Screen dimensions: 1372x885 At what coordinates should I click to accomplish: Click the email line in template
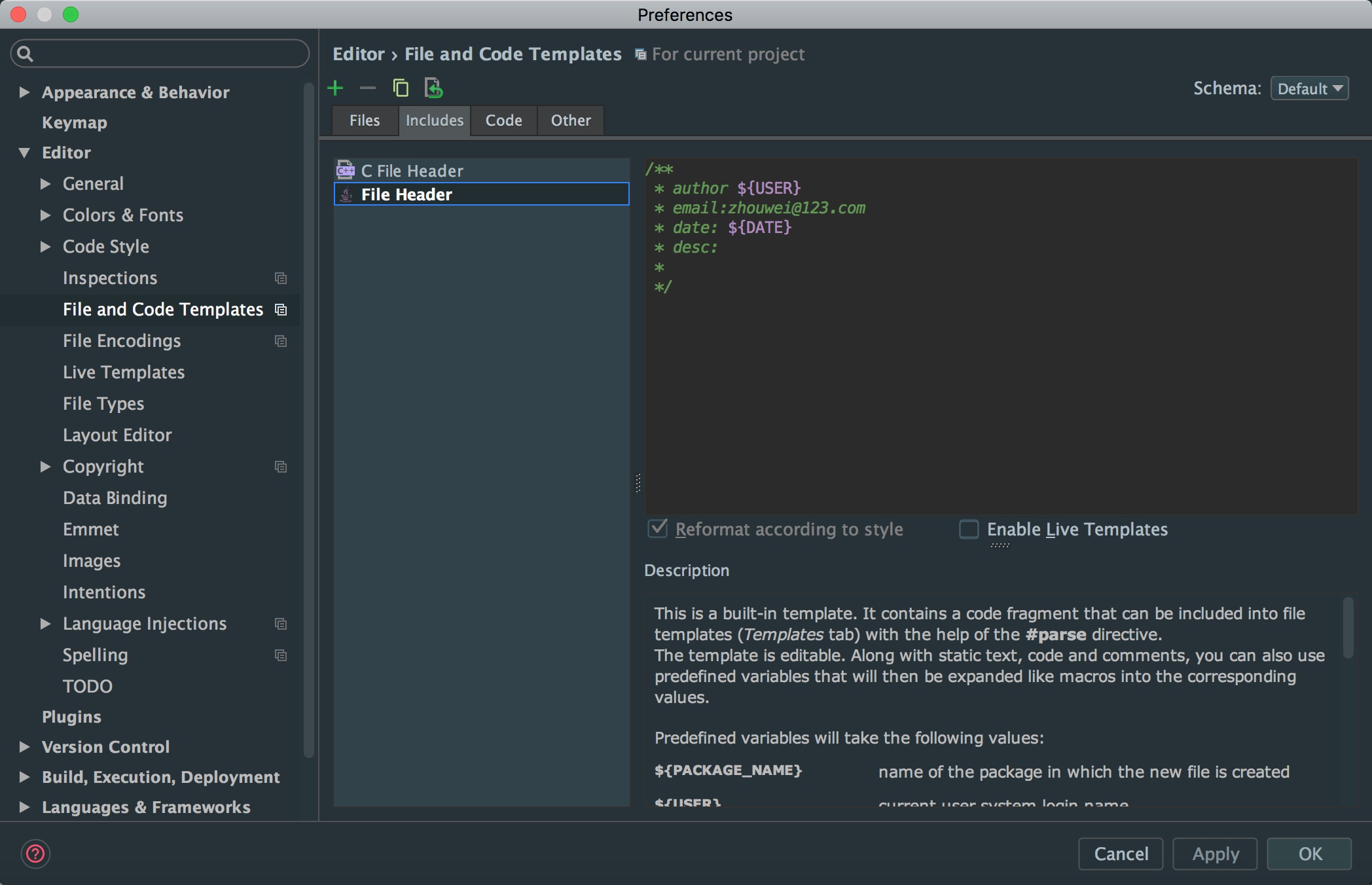pyautogui.click(x=769, y=208)
